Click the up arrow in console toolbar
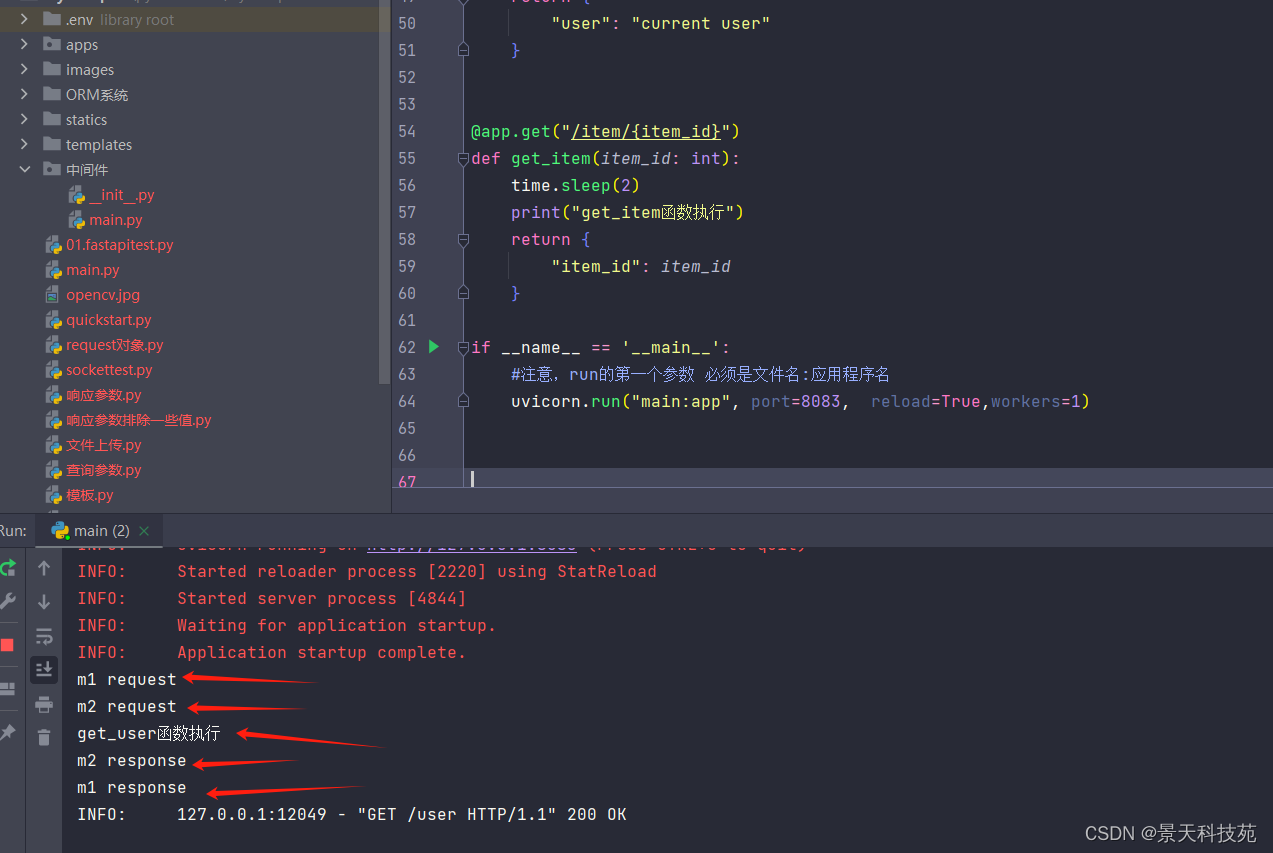Viewport: 1273px width, 853px height. coord(44,568)
